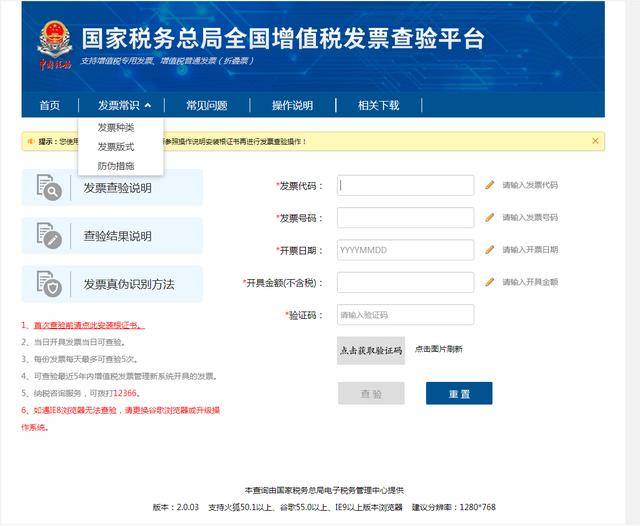
Task: Click the blue 重置 button
Action: tap(459, 393)
